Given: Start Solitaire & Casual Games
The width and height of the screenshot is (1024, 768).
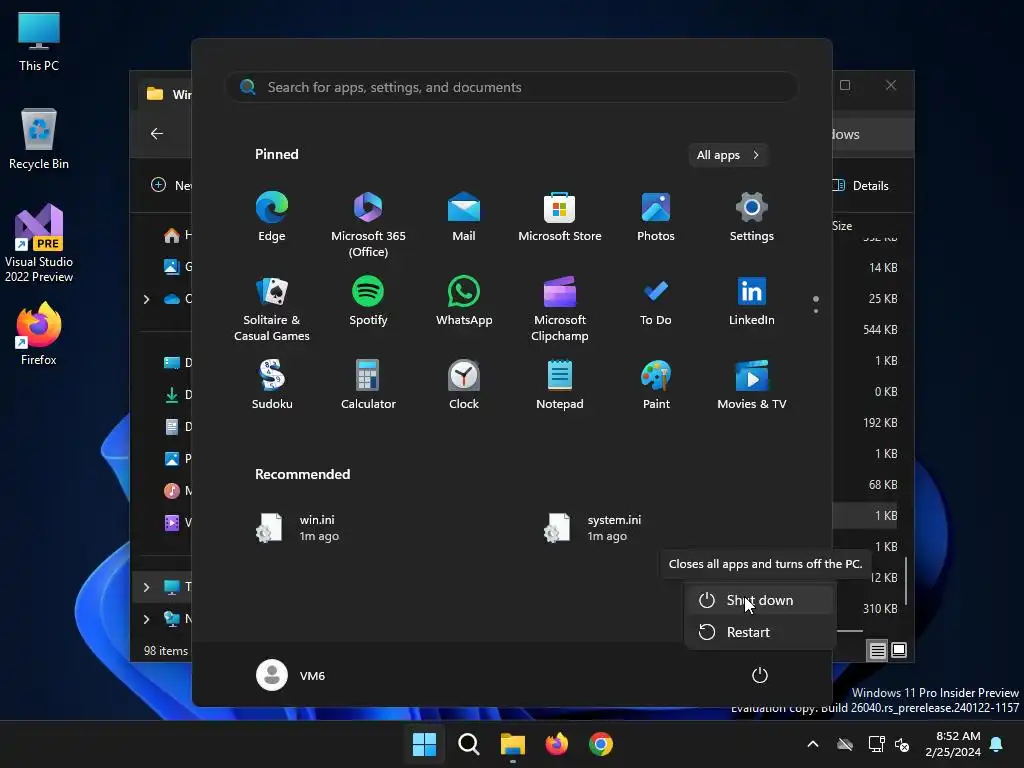Looking at the screenshot, I should point(272,309).
